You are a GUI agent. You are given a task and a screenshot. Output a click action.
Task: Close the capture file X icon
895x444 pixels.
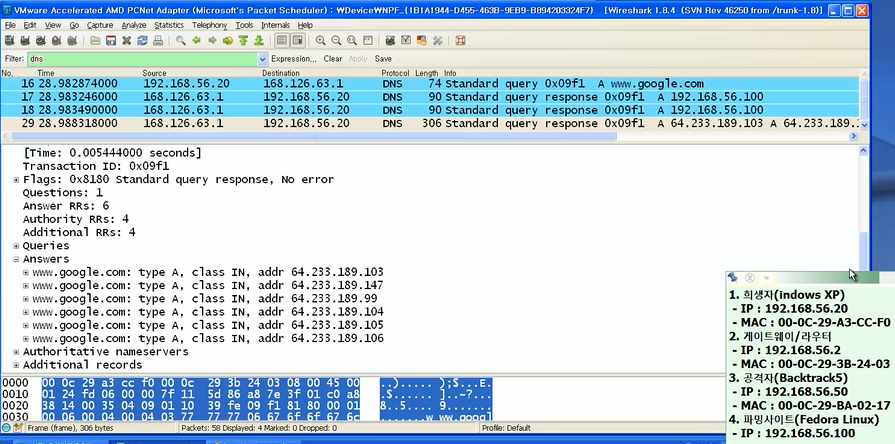(x=127, y=41)
